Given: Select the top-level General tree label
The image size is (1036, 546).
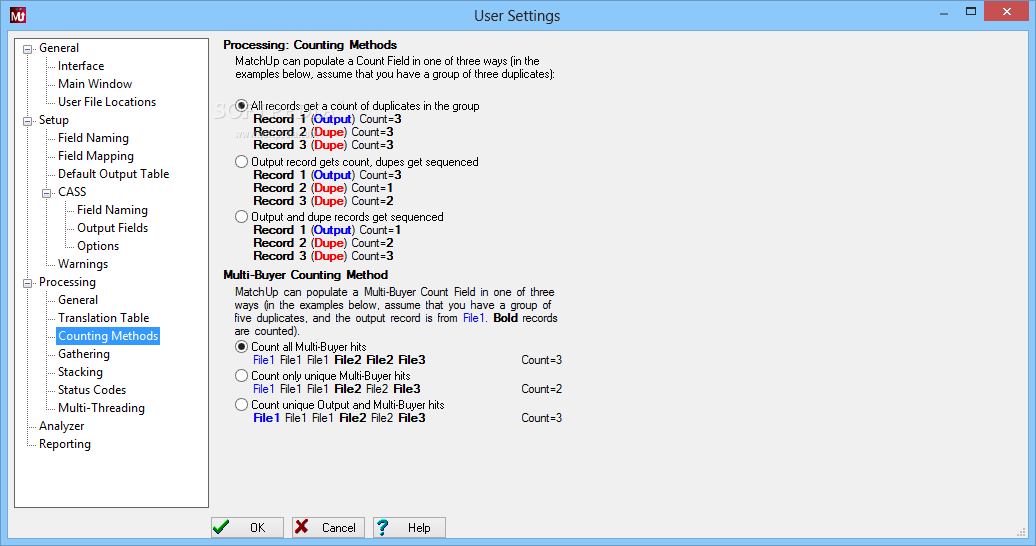Looking at the screenshot, I should pos(59,48).
